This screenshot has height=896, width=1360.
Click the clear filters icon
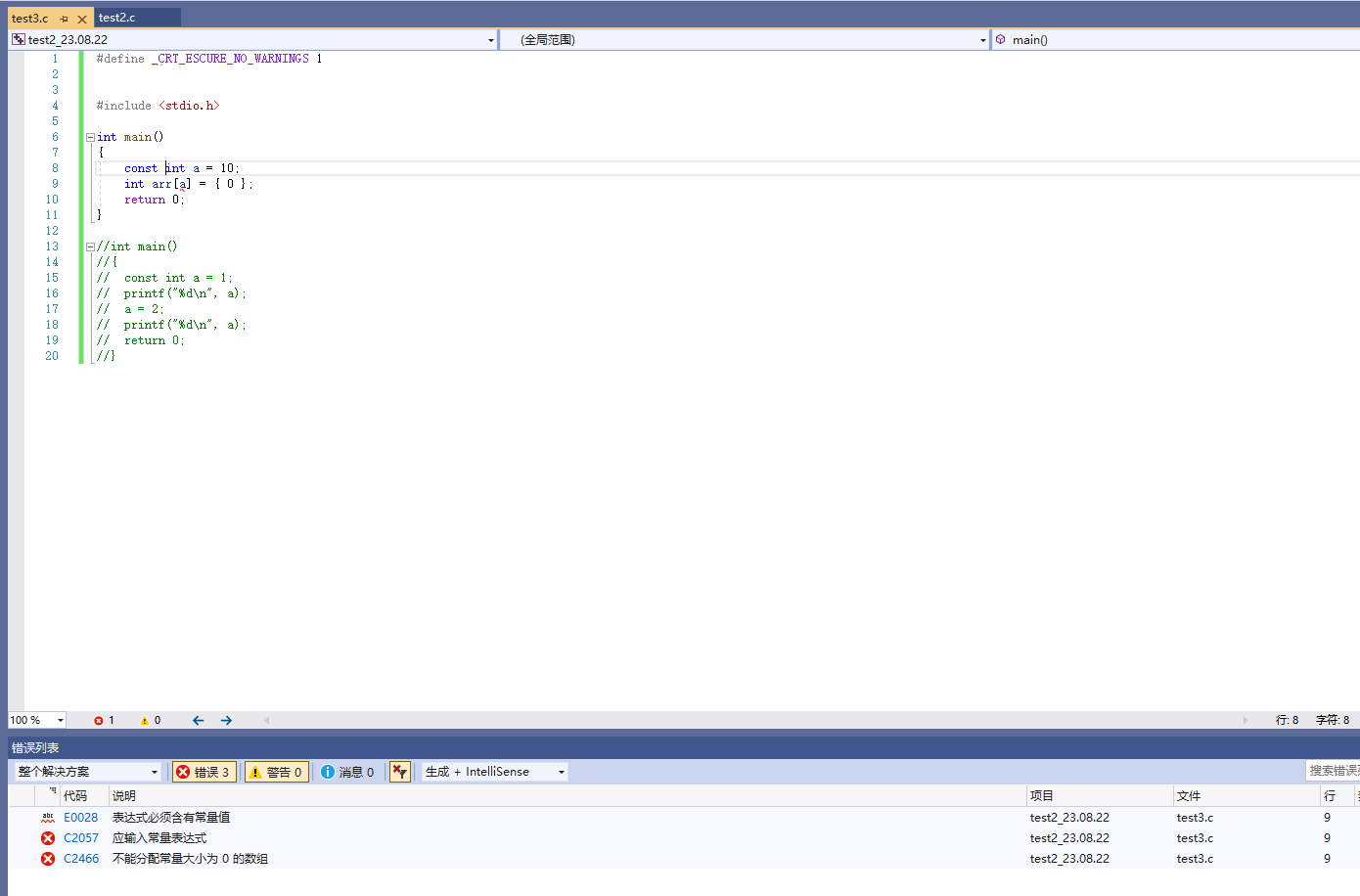click(x=399, y=772)
